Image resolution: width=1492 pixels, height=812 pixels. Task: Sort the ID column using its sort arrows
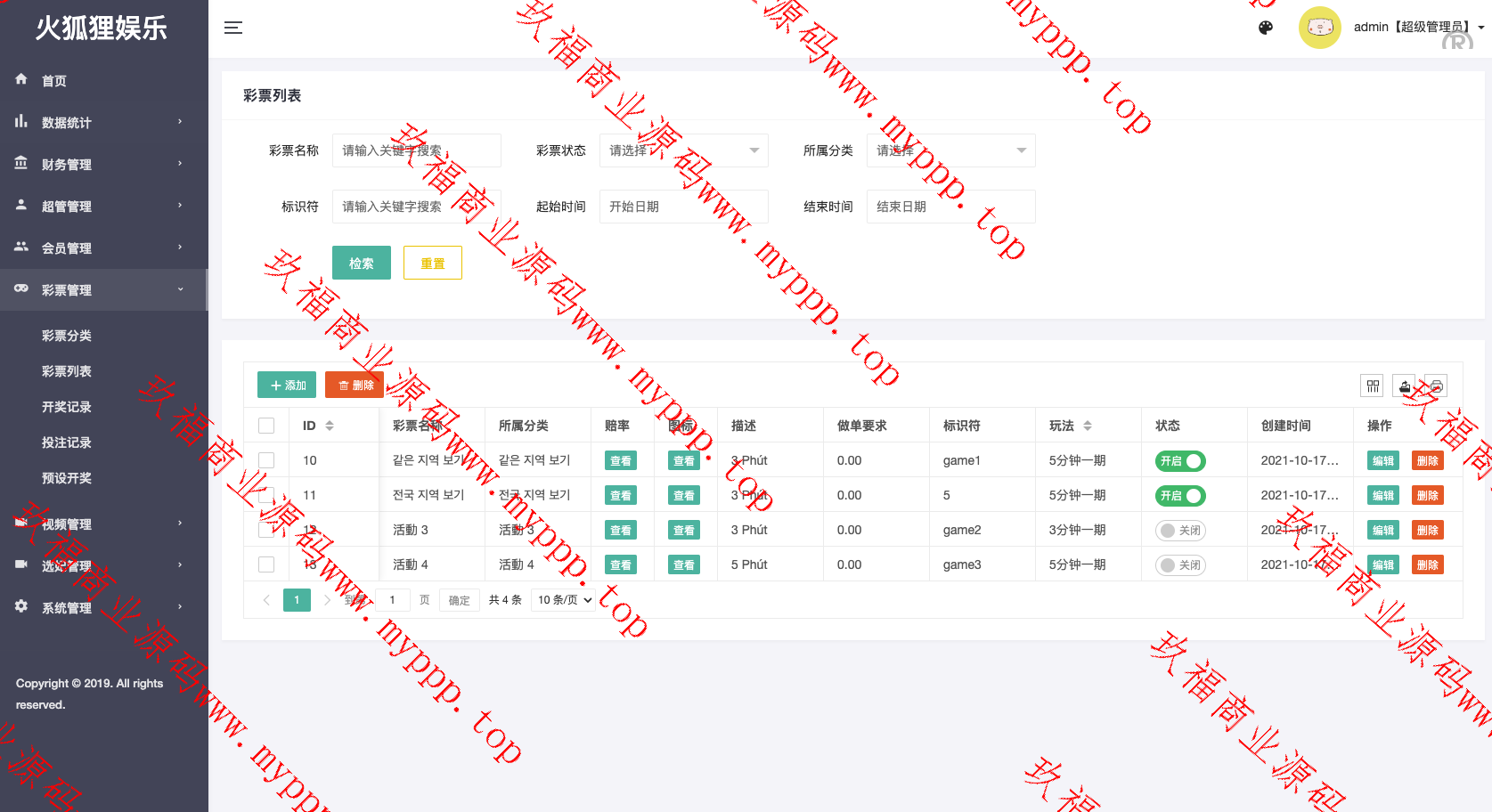coord(330,426)
